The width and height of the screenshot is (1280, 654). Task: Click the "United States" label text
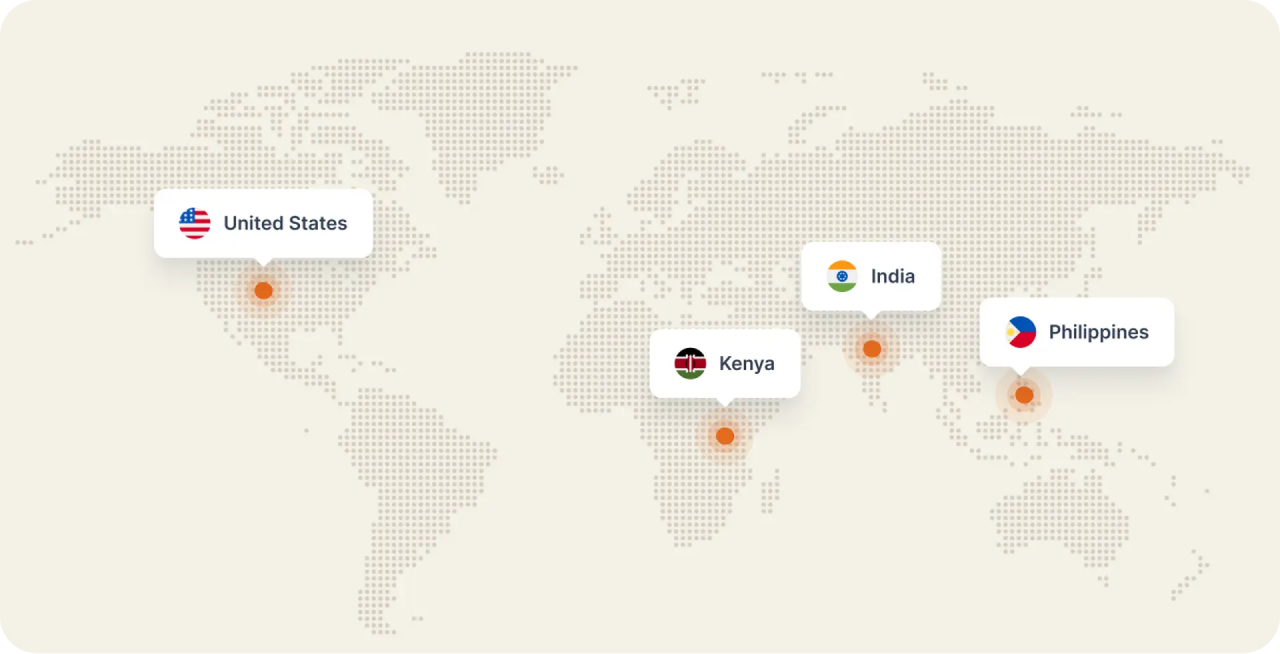pos(285,223)
